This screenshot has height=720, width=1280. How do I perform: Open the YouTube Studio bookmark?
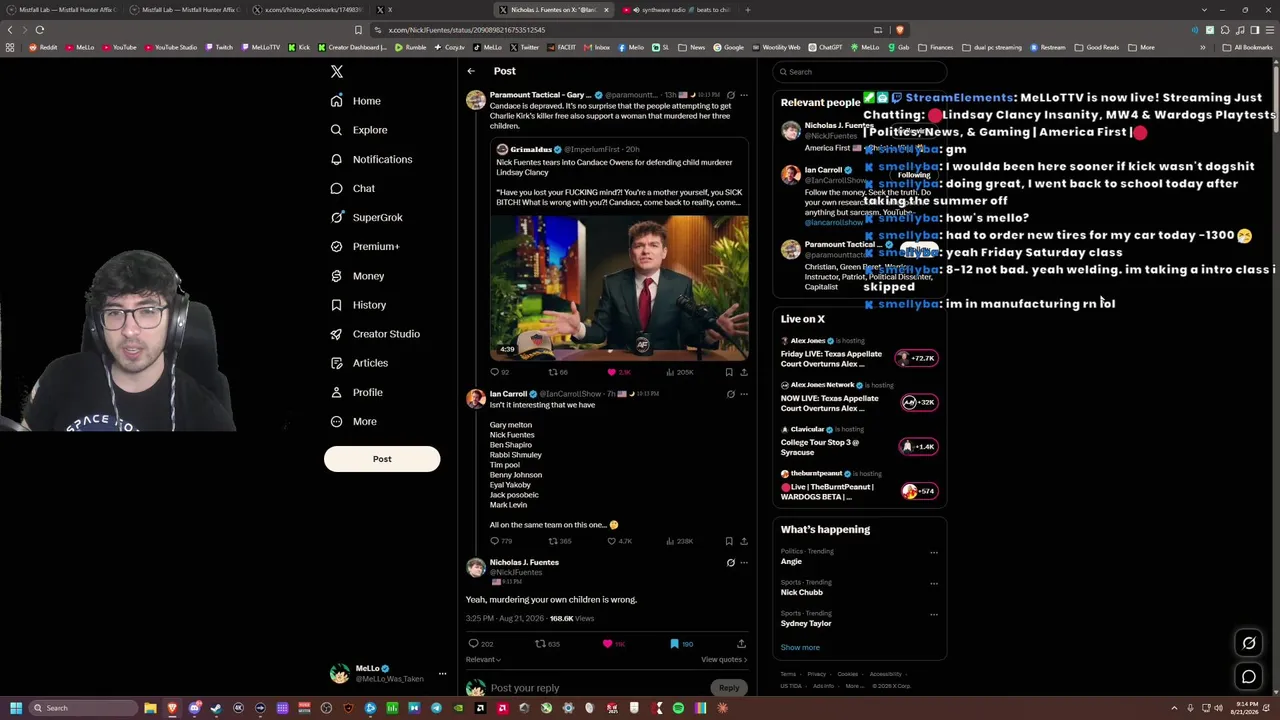pos(170,47)
